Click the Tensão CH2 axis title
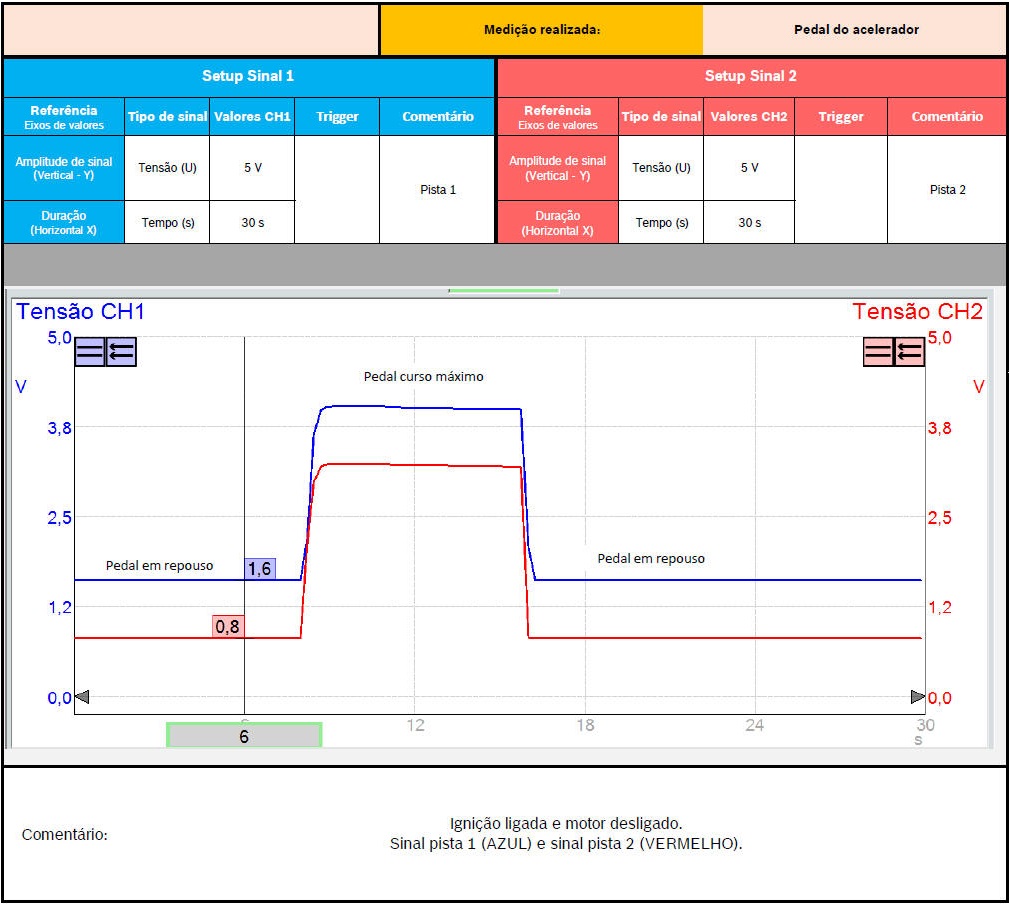Image resolution: width=1010 pixels, height=906 pixels. [917, 312]
